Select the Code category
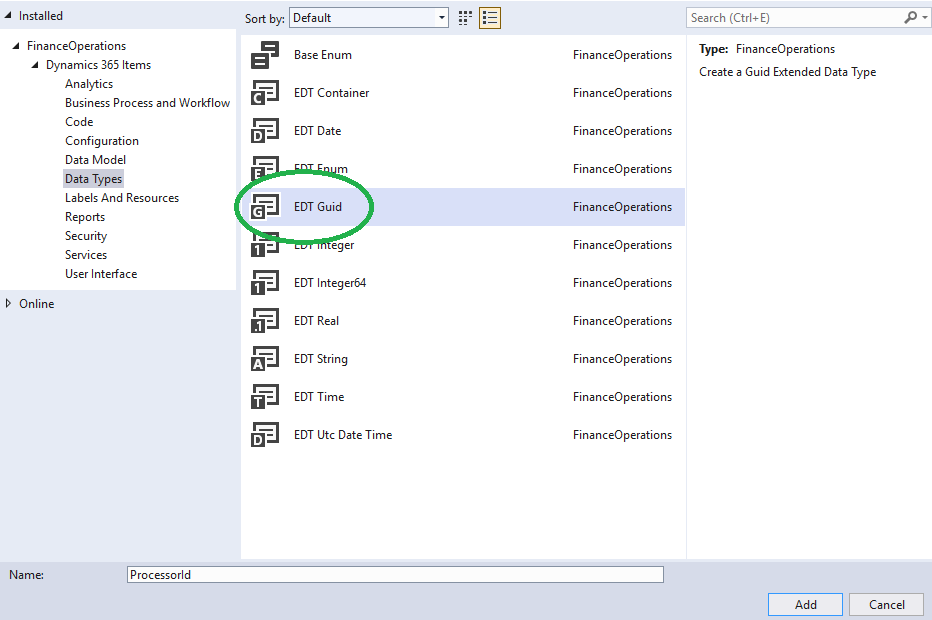The height and width of the screenshot is (620, 932). point(79,122)
